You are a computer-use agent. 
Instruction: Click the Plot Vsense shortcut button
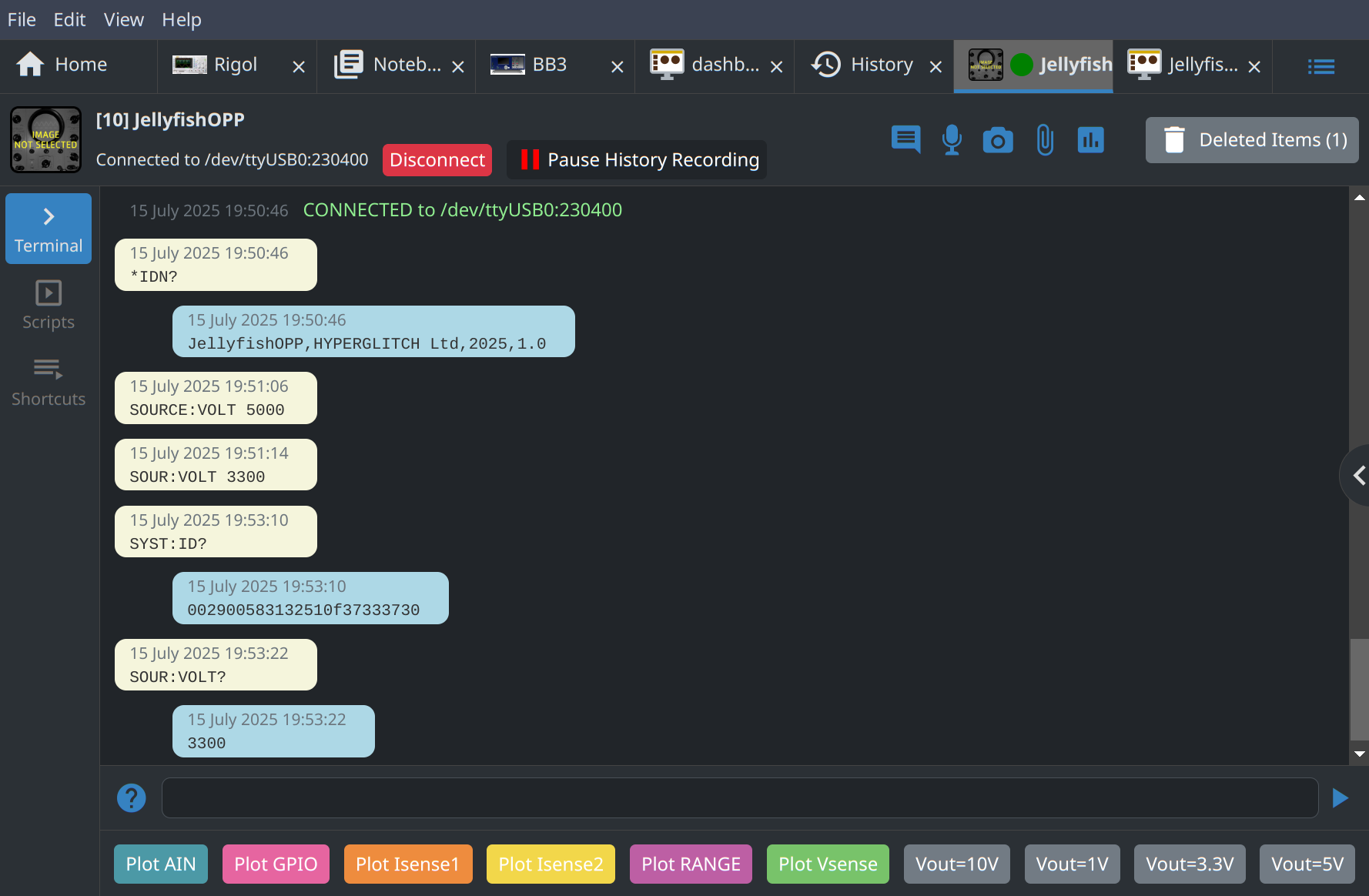tap(828, 864)
